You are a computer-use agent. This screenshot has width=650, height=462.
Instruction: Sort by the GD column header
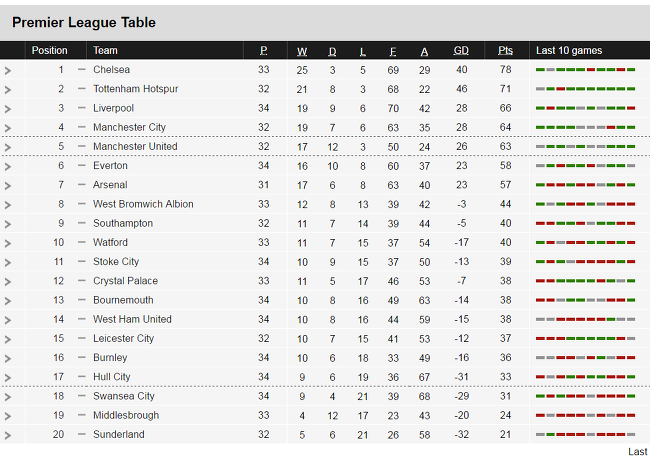[461, 51]
